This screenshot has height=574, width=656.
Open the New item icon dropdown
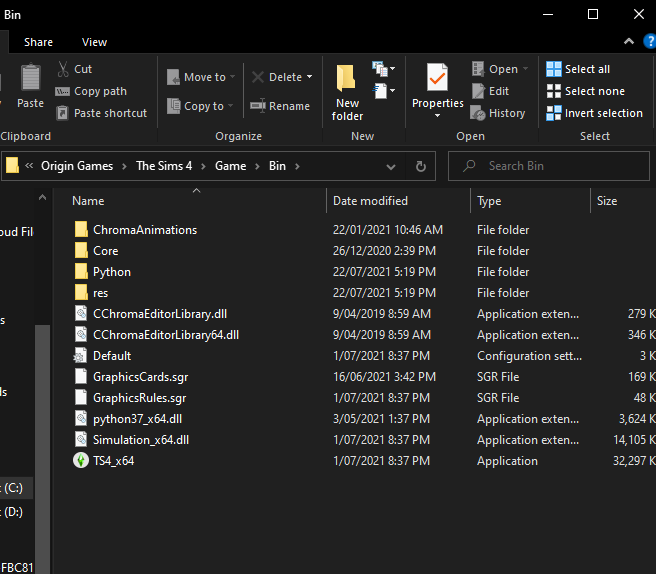click(x=384, y=69)
